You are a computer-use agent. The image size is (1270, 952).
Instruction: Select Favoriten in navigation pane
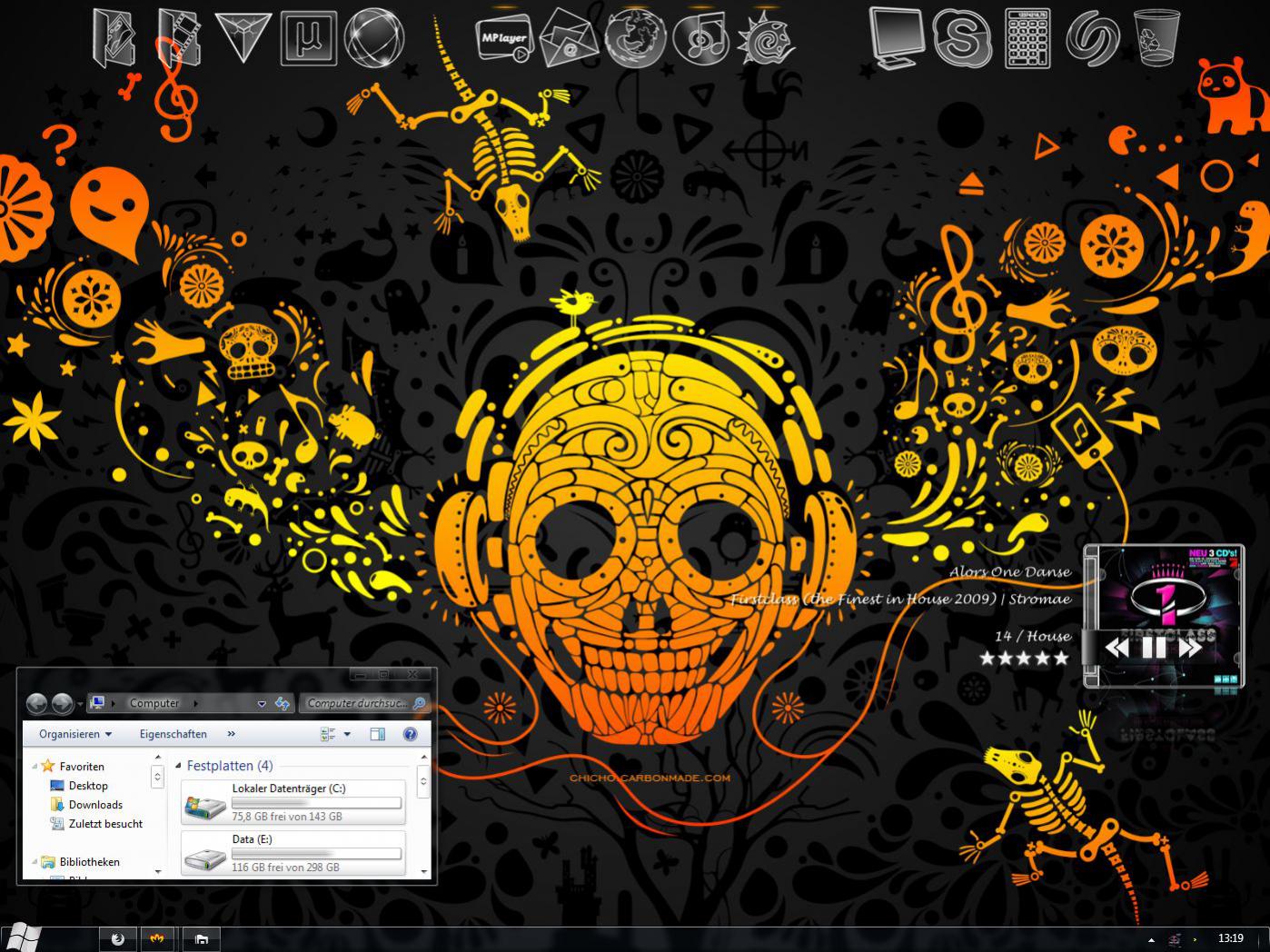[x=82, y=767]
